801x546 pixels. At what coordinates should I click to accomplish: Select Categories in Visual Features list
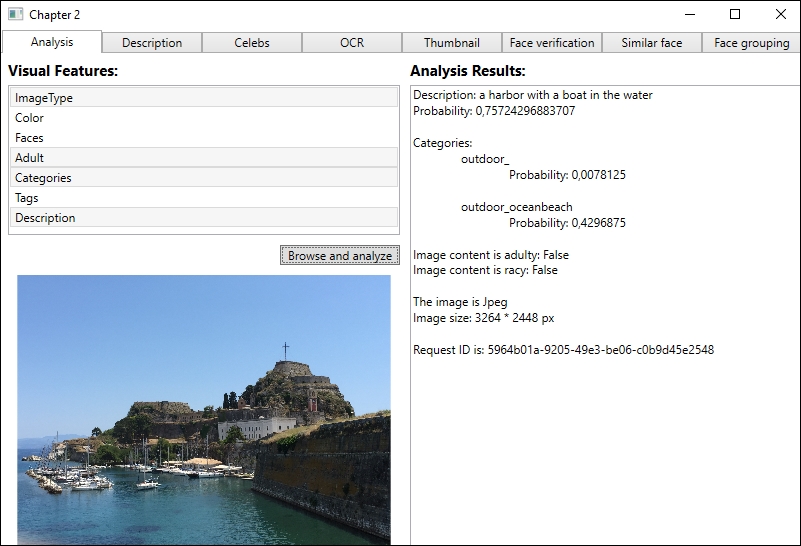(x=204, y=178)
